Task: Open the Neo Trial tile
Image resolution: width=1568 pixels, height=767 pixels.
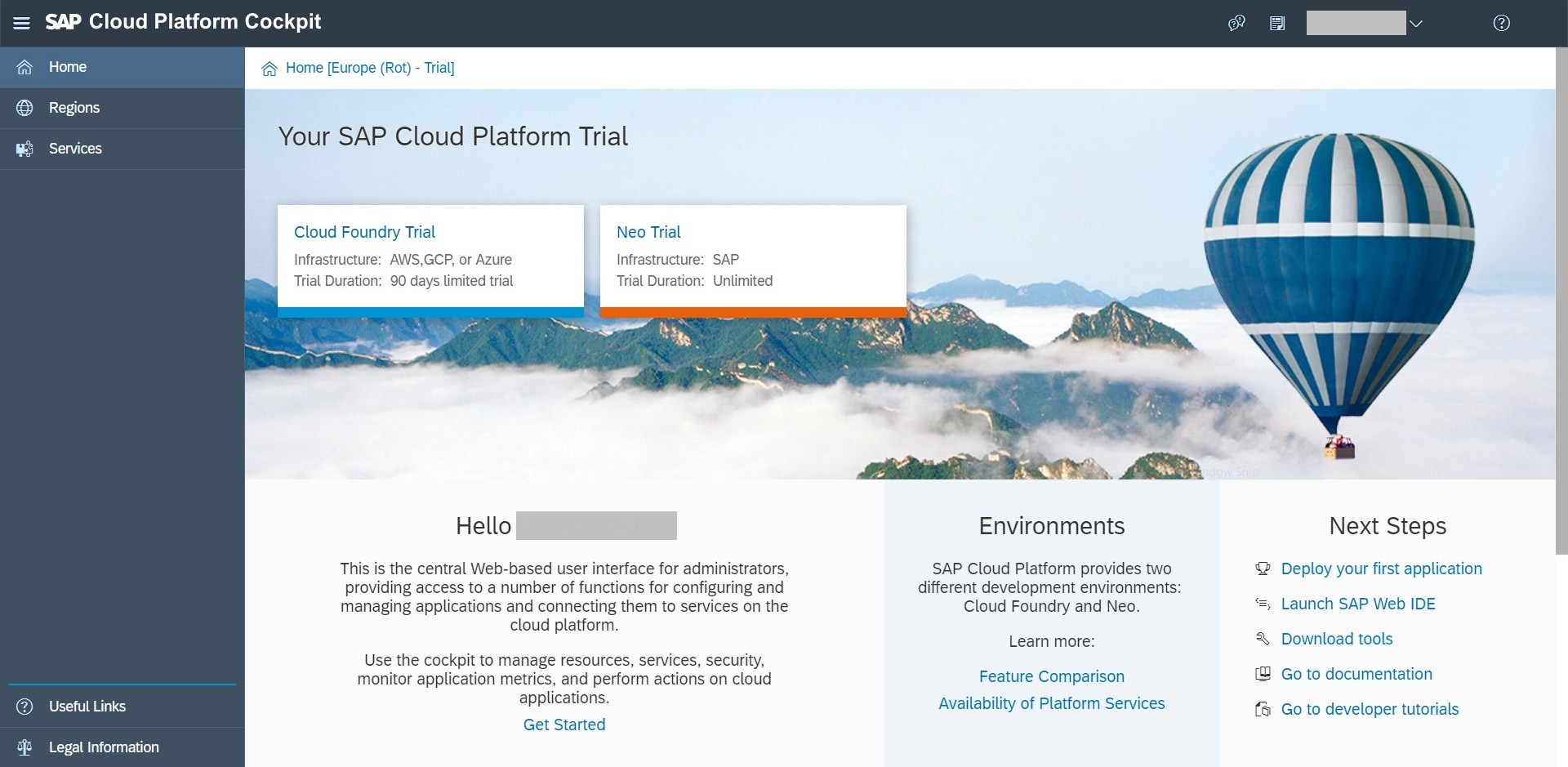Action: 753,261
